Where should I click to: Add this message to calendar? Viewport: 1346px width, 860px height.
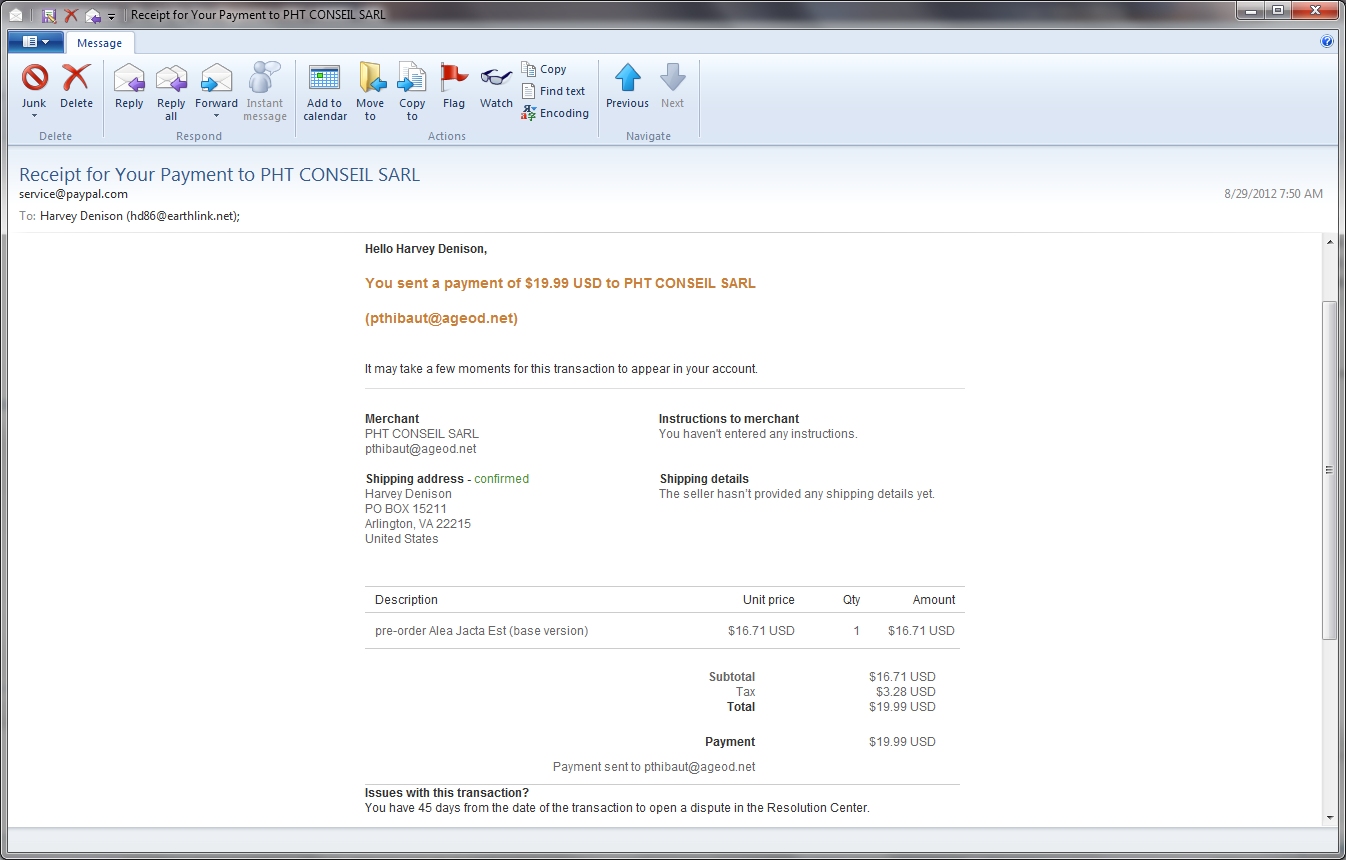point(325,90)
